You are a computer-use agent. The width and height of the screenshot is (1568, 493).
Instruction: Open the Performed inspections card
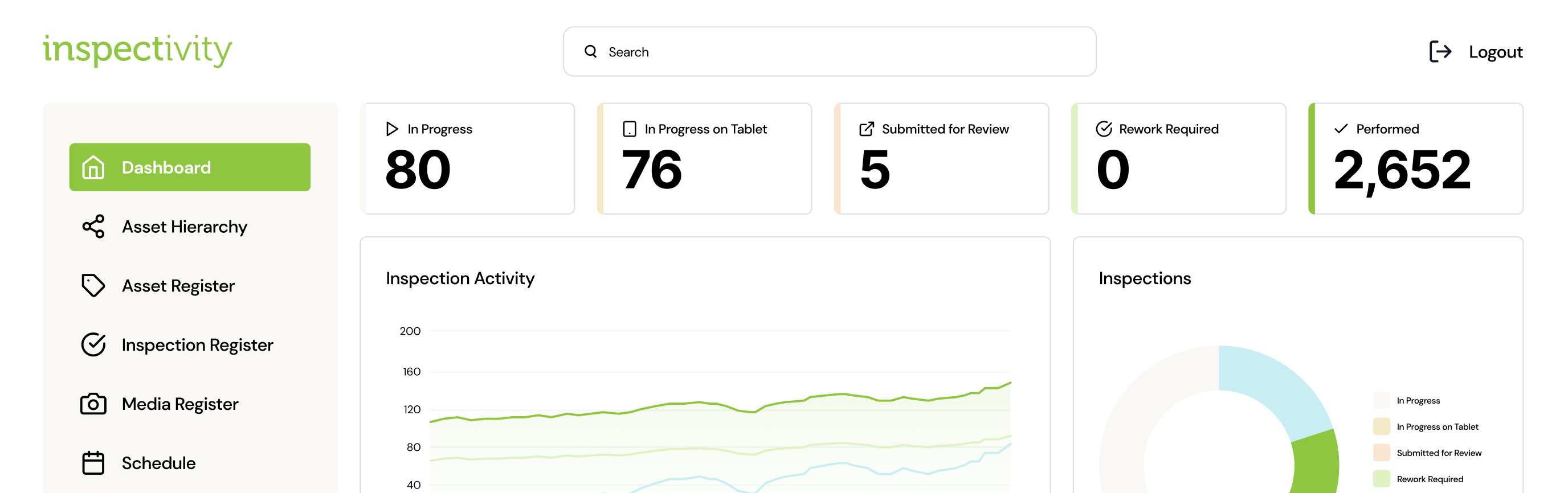coord(1416,159)
